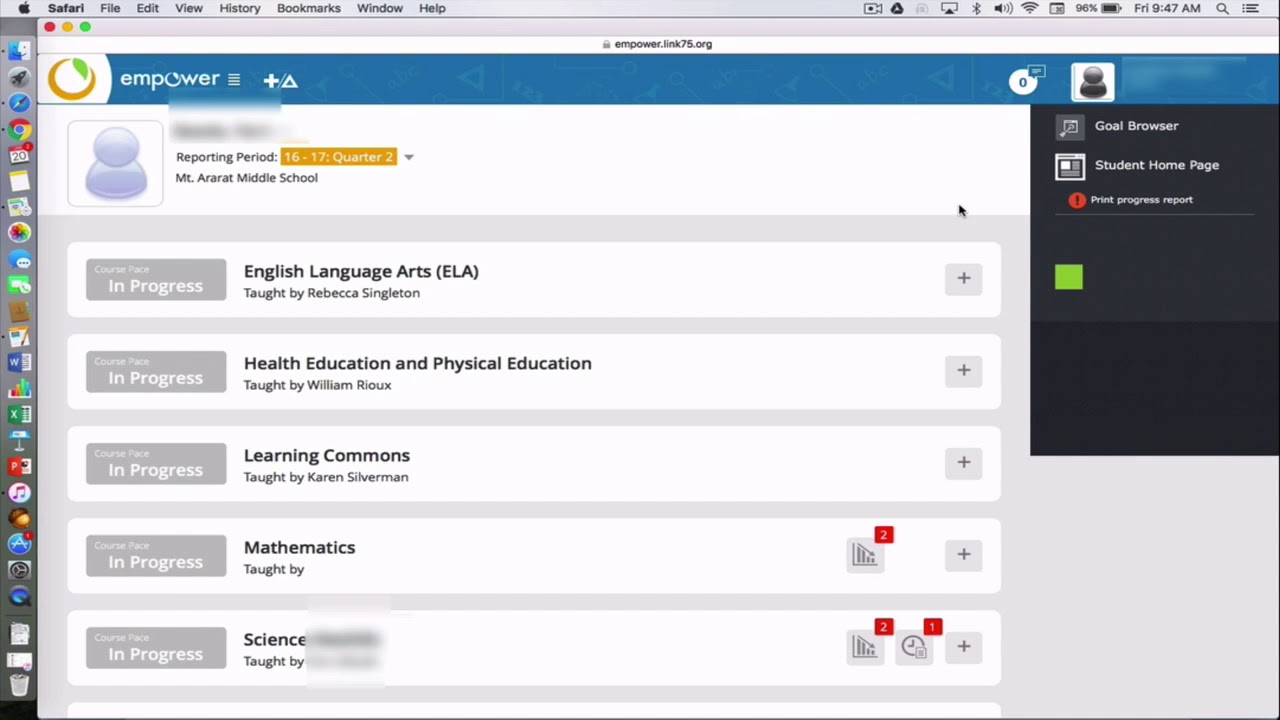Click the plus-triangle toolbar icon

click(281, 80)
